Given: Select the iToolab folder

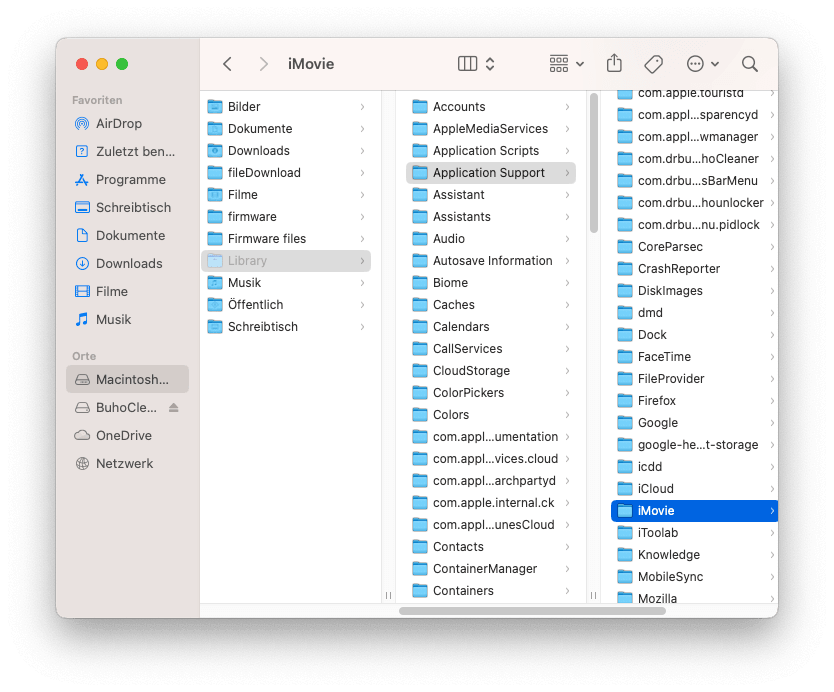Looking at the screenshot, I should (695, 532).
